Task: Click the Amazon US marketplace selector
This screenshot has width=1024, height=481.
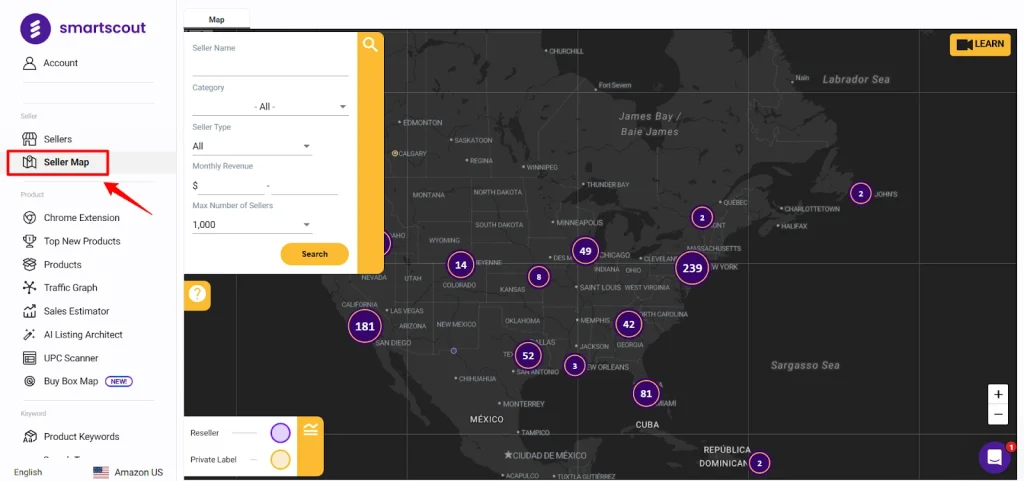Action: (128, 473)
